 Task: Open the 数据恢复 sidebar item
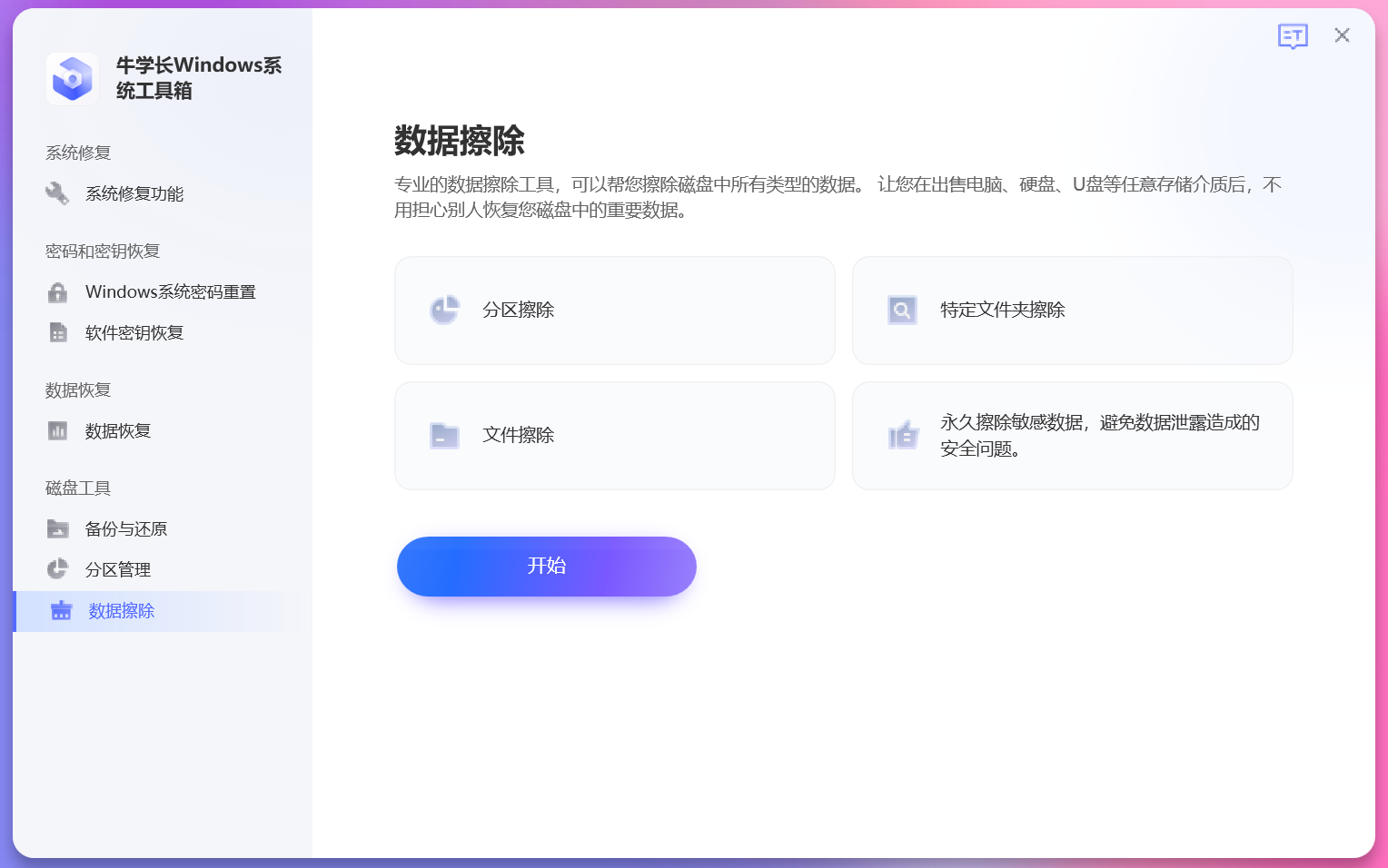coord(118,431)
